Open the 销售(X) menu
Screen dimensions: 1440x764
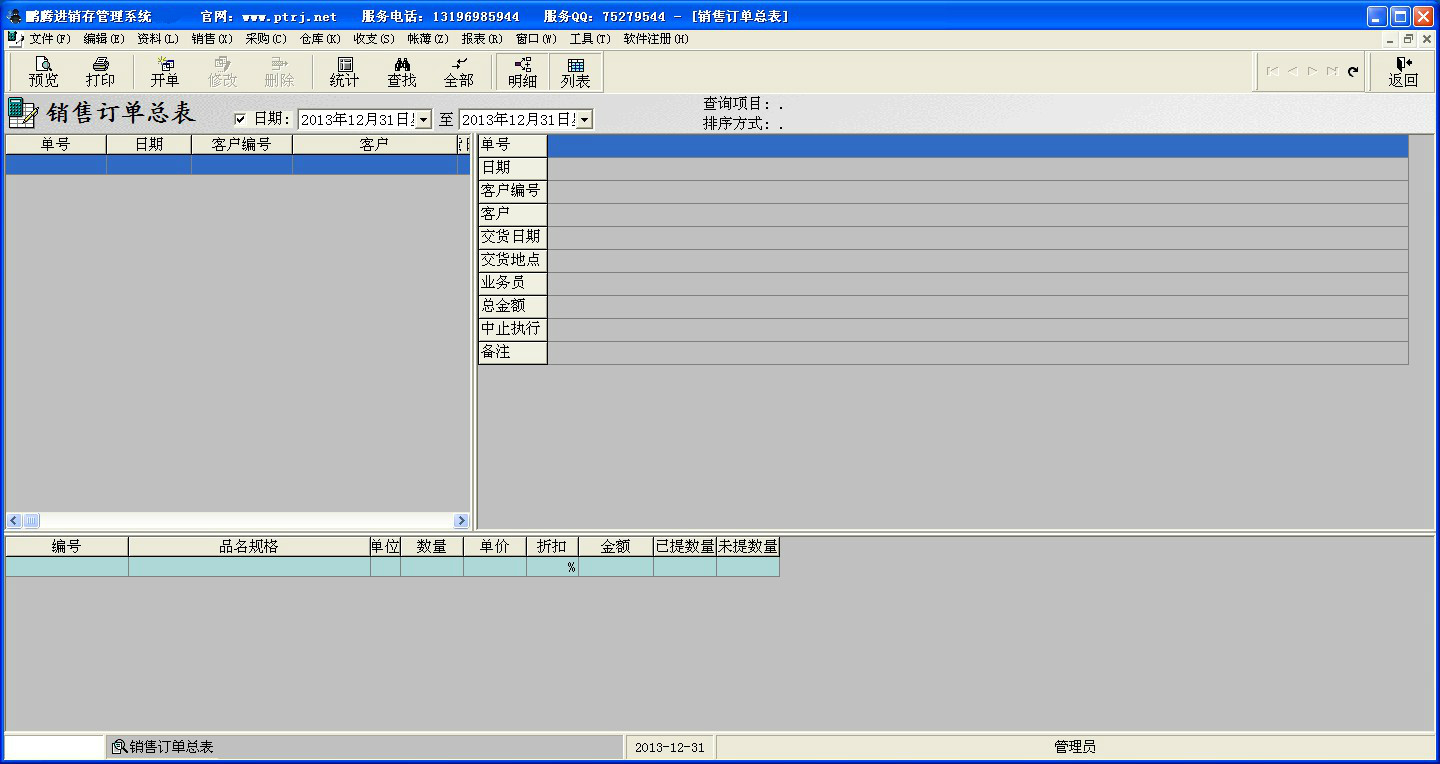[x=212, y=39]
